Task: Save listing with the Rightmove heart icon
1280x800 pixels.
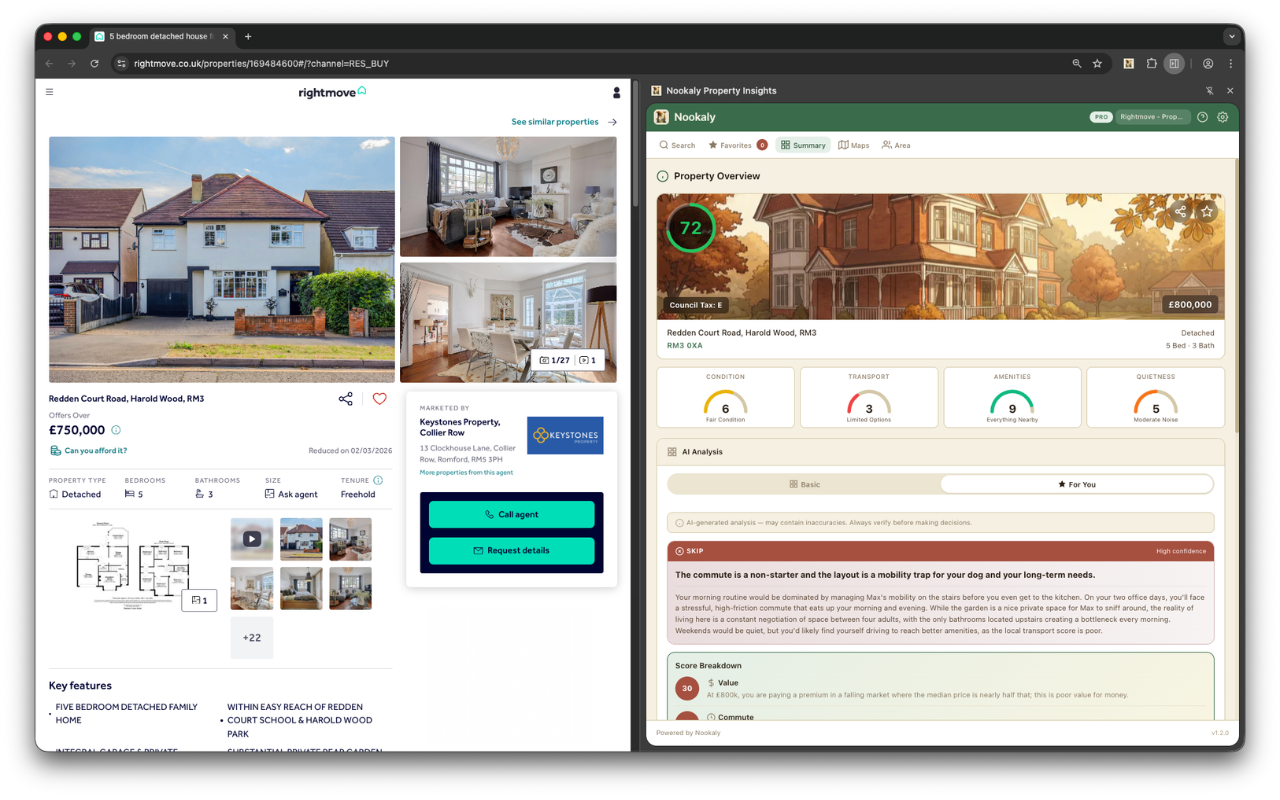Action: (379, 398)
